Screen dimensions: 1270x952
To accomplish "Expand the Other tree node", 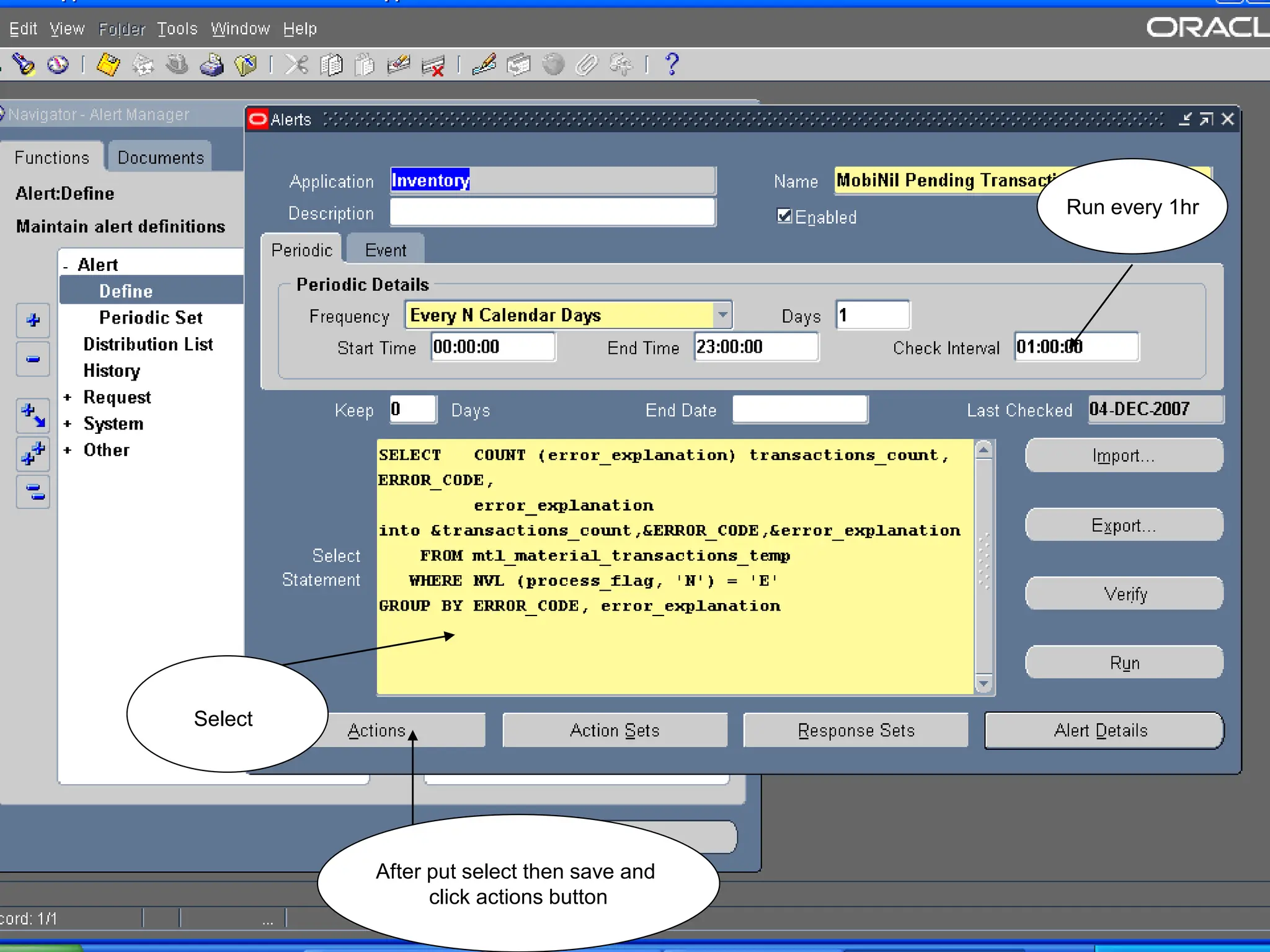I will (x=68, y=450).
